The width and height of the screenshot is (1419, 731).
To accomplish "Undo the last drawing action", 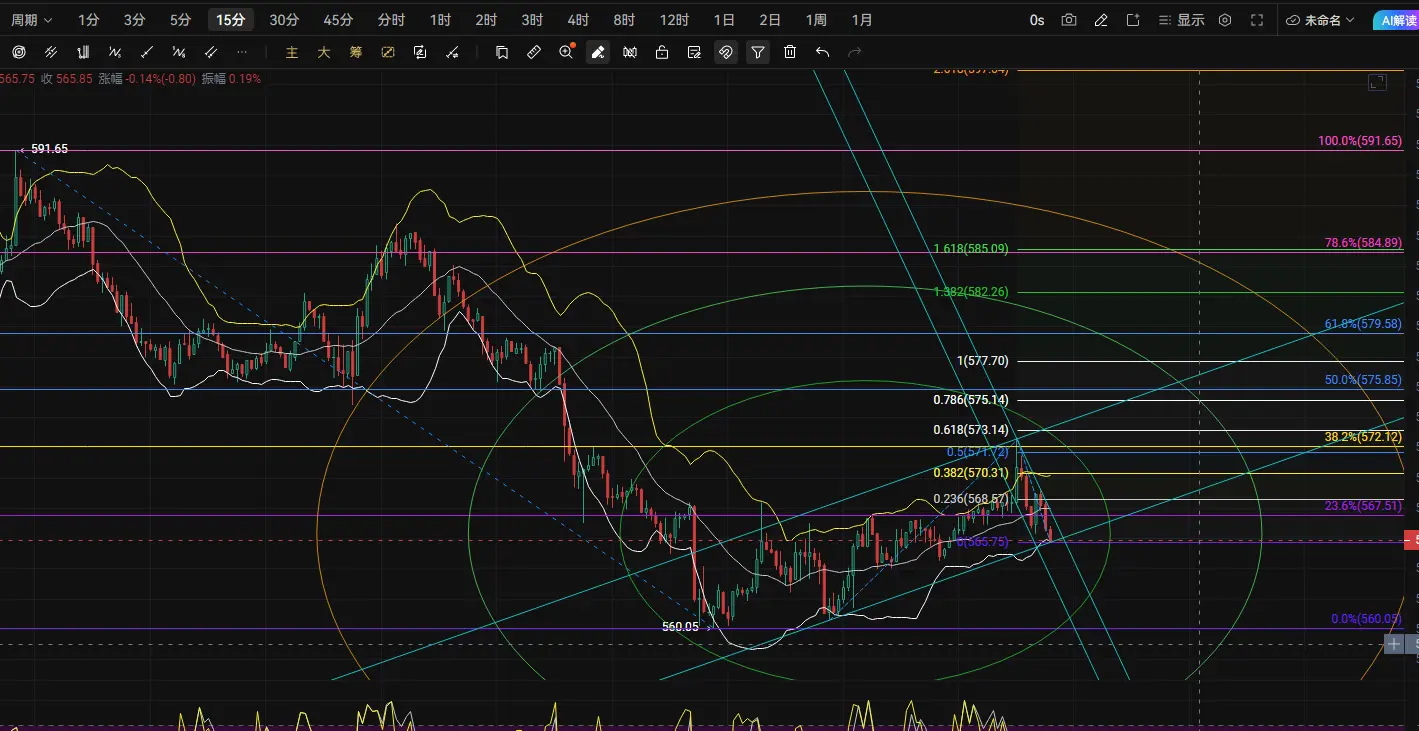I will pos(822,52).
